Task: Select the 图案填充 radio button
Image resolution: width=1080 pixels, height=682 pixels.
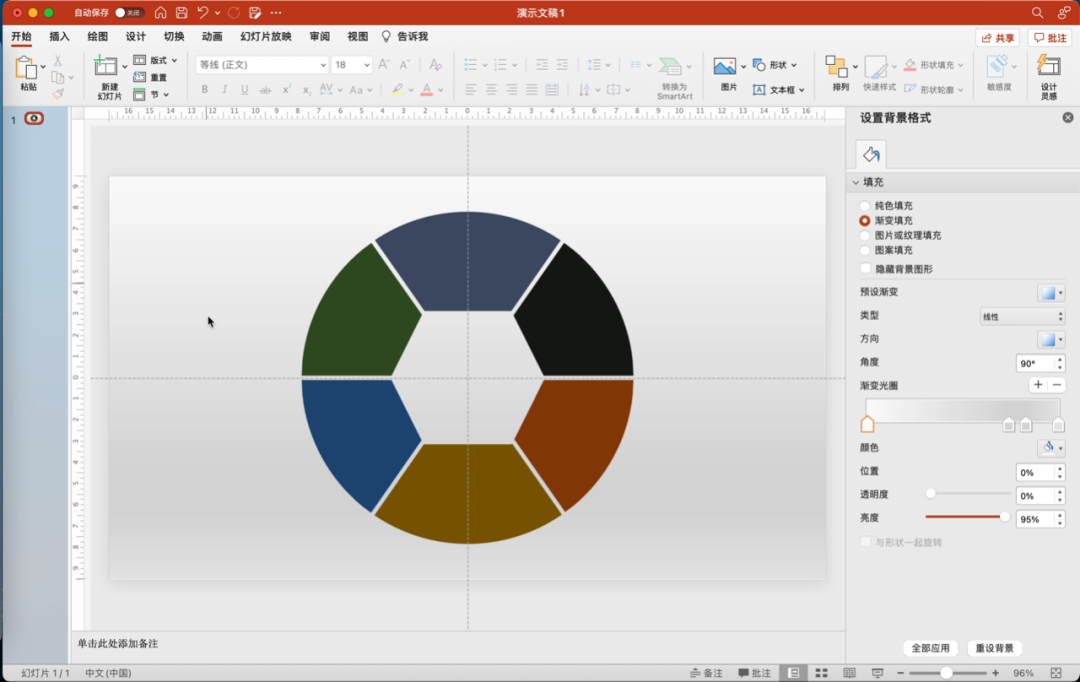Action: pos(865,250)
